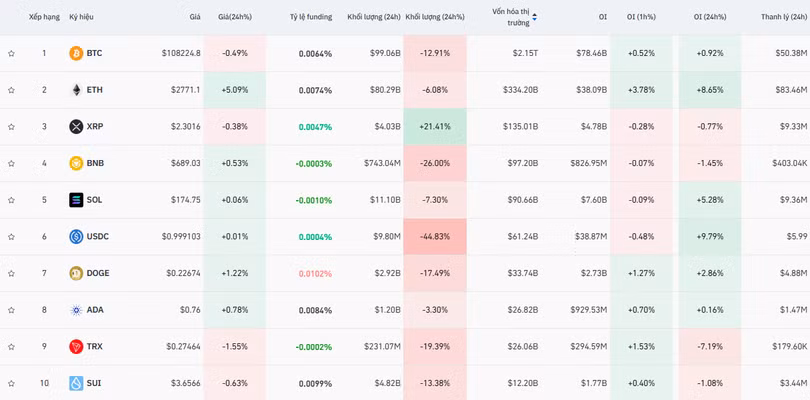
Task: Click the BTC price $108224.8 cell
Action: click(181, 53)
